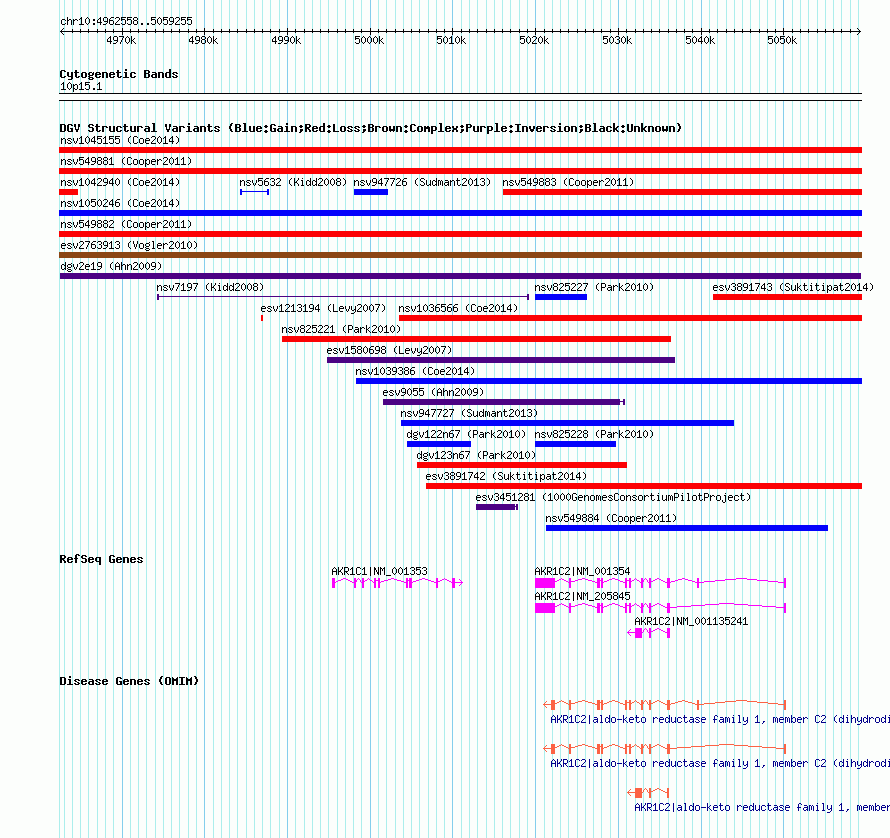Select the blue nsv947727 gain bar
This screenshot has width=890, height=838.
[x=567, y=423]
